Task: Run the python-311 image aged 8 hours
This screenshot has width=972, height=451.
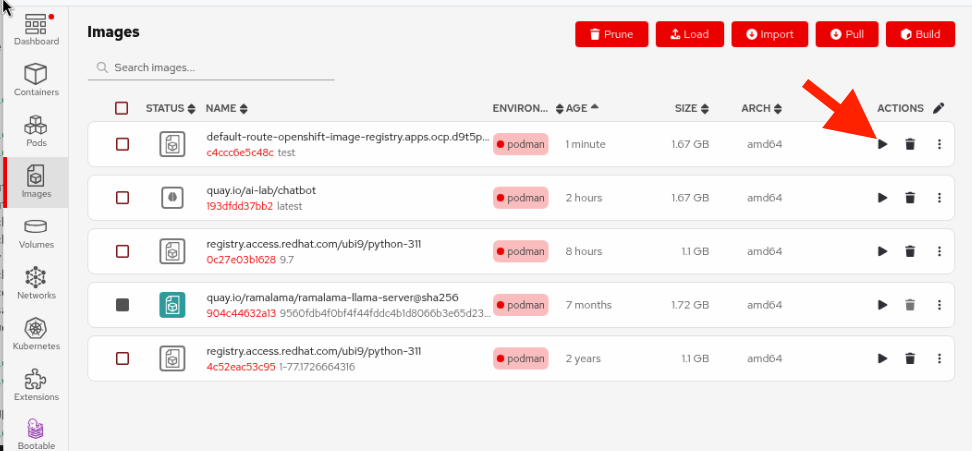Action: (882, 251)
